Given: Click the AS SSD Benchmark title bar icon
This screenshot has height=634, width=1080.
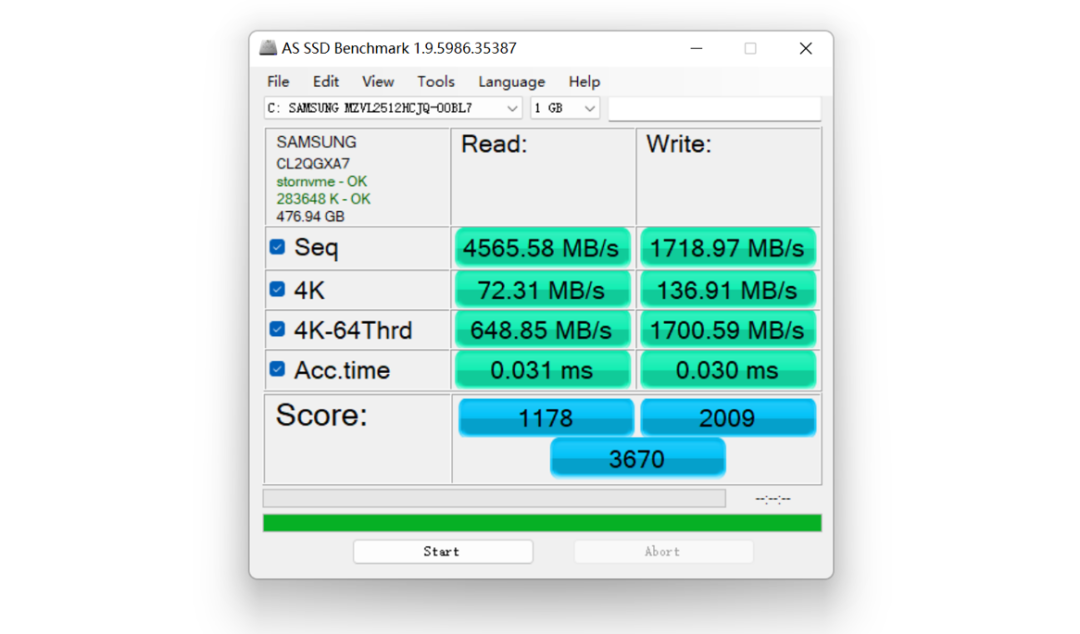Looking at the screenshot, I should click(x=268, y=48).
